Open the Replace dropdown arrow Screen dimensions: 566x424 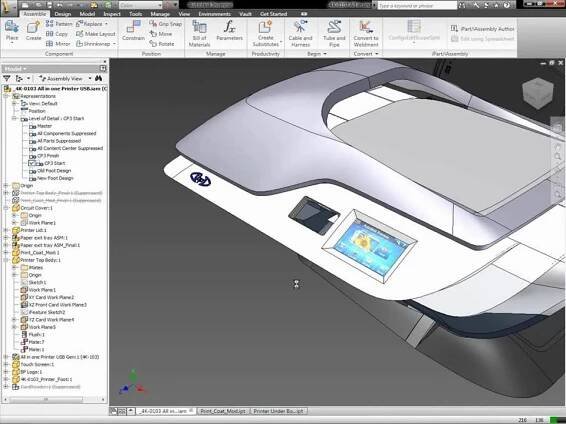106,24
